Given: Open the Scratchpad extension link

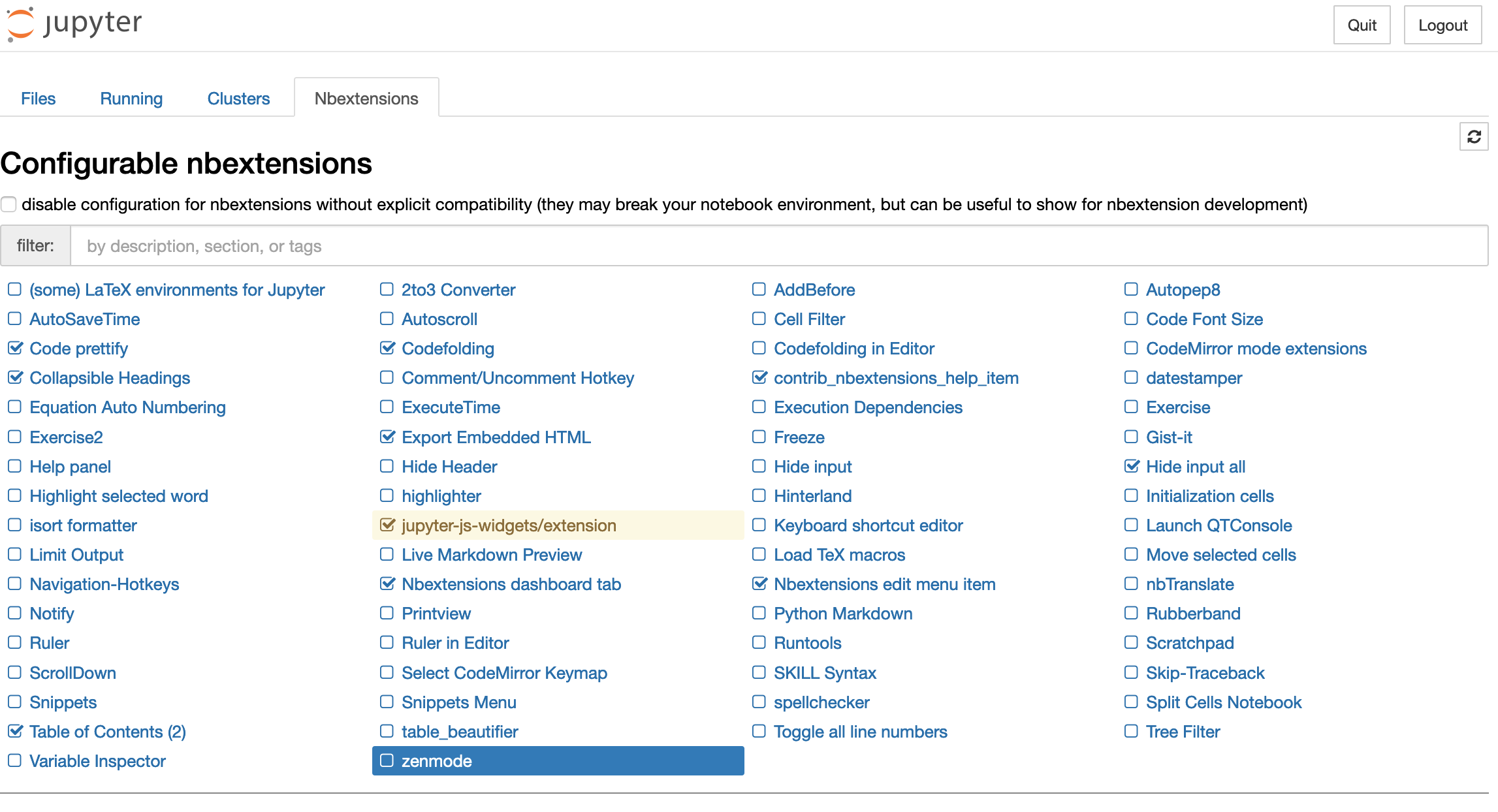Looking at the screenshot, I should click(x=1190, y=643).
